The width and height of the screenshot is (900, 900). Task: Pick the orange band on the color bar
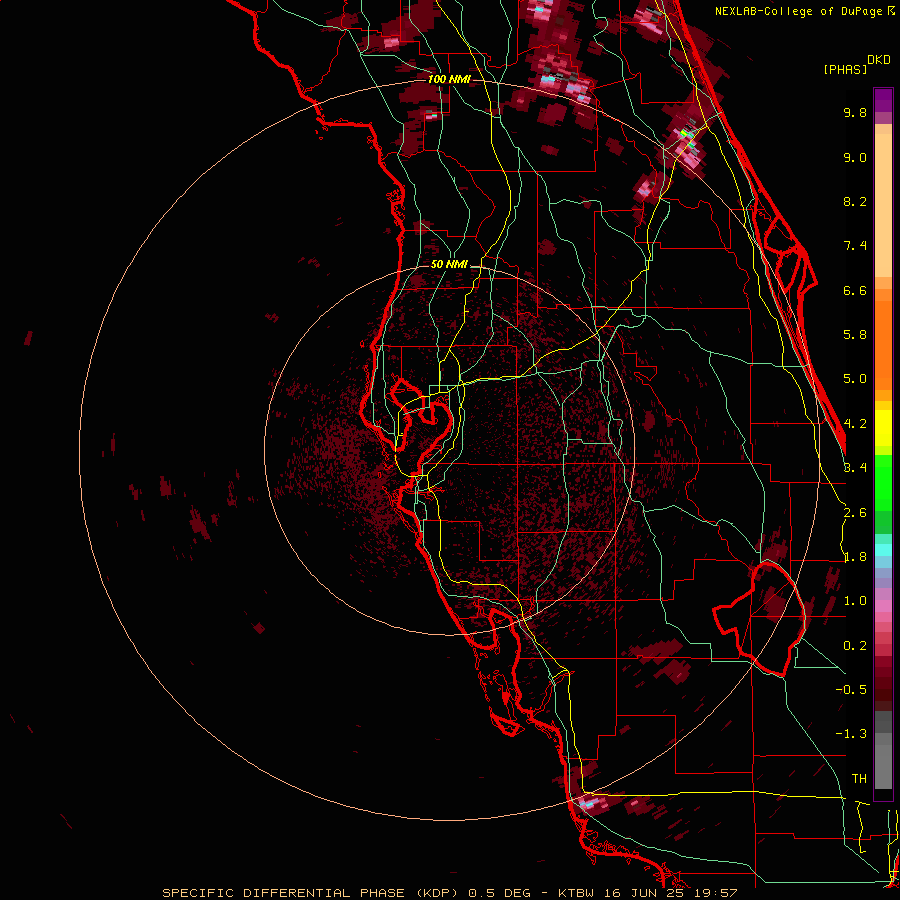pos(883,344)
